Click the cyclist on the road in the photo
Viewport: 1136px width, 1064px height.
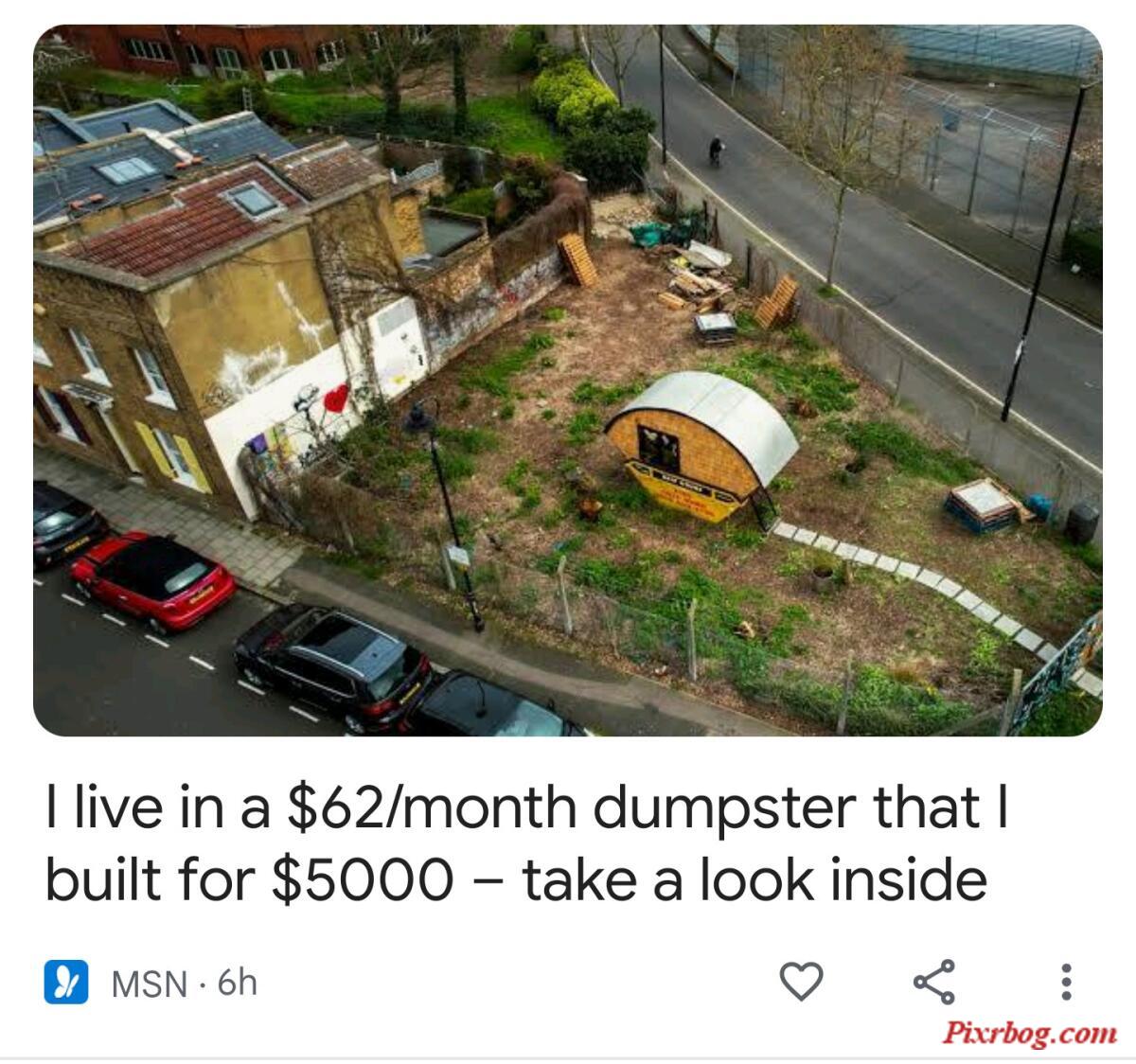click(x=717, y=151)
